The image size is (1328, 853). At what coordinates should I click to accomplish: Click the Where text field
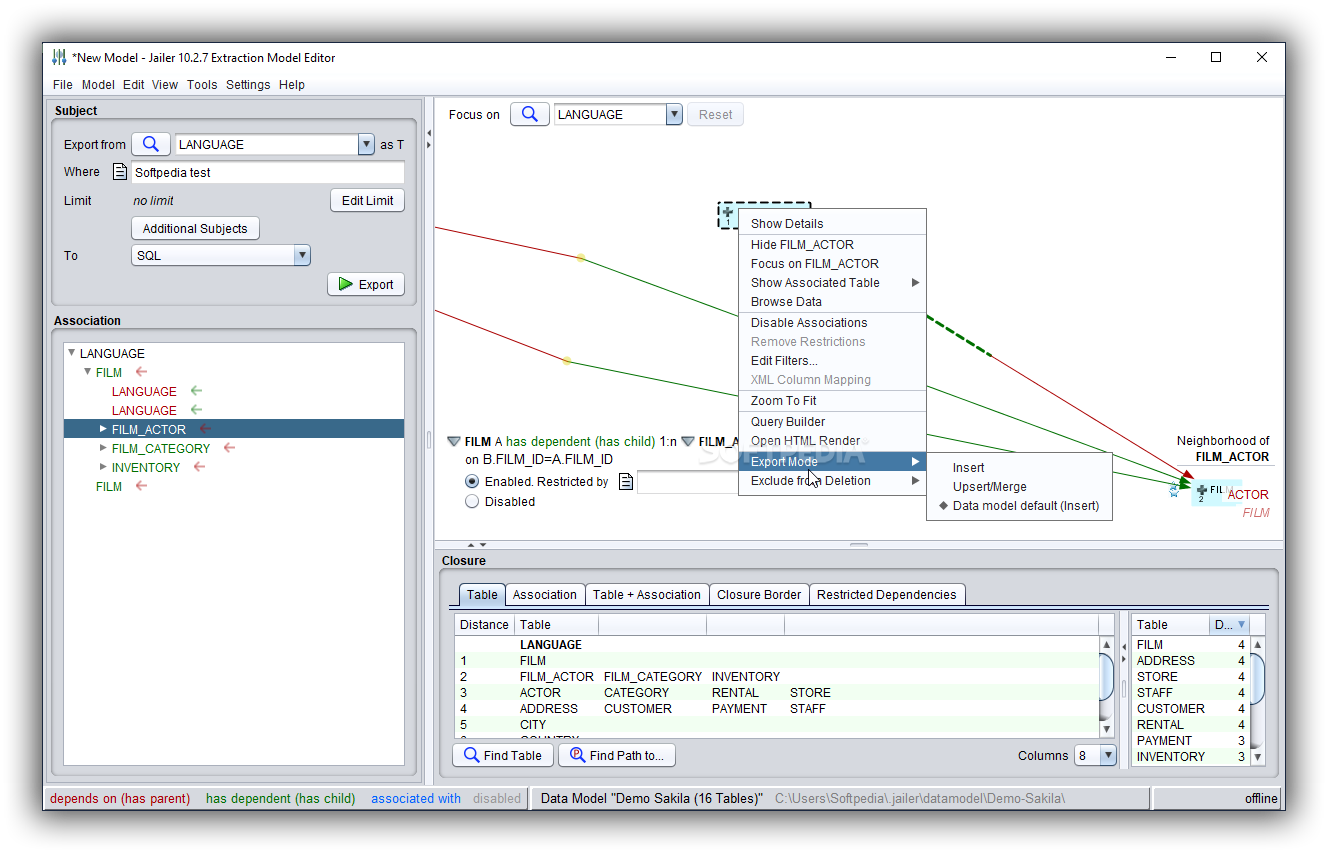click(268, 172)
